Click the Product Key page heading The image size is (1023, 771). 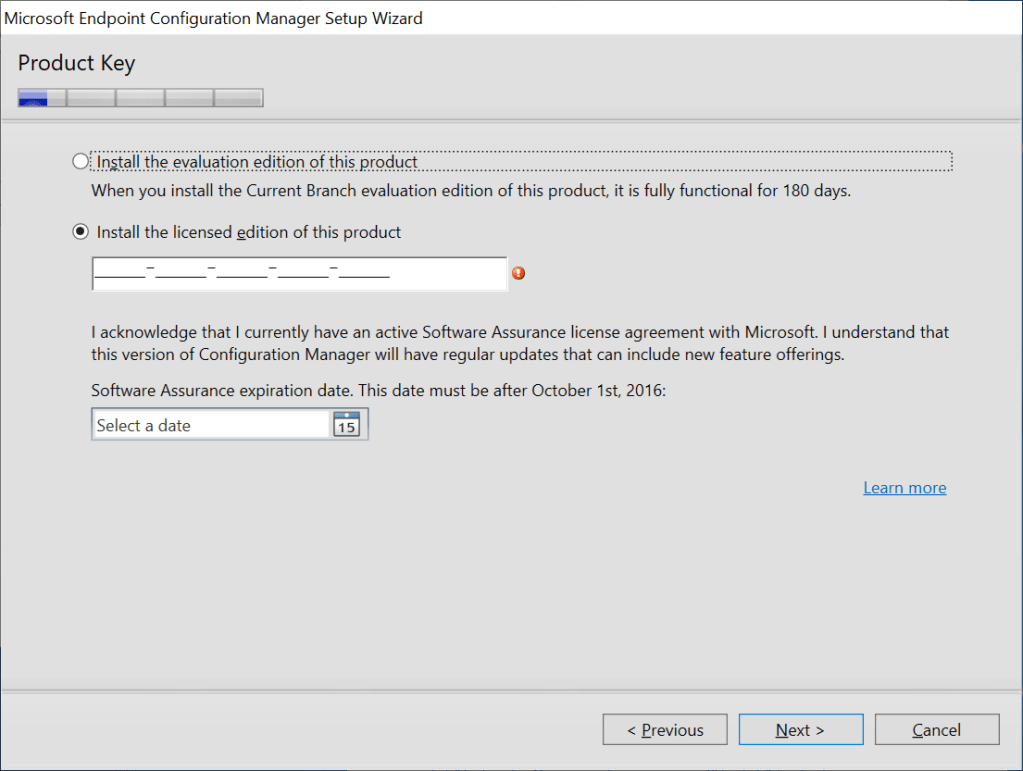coord(76,63)
